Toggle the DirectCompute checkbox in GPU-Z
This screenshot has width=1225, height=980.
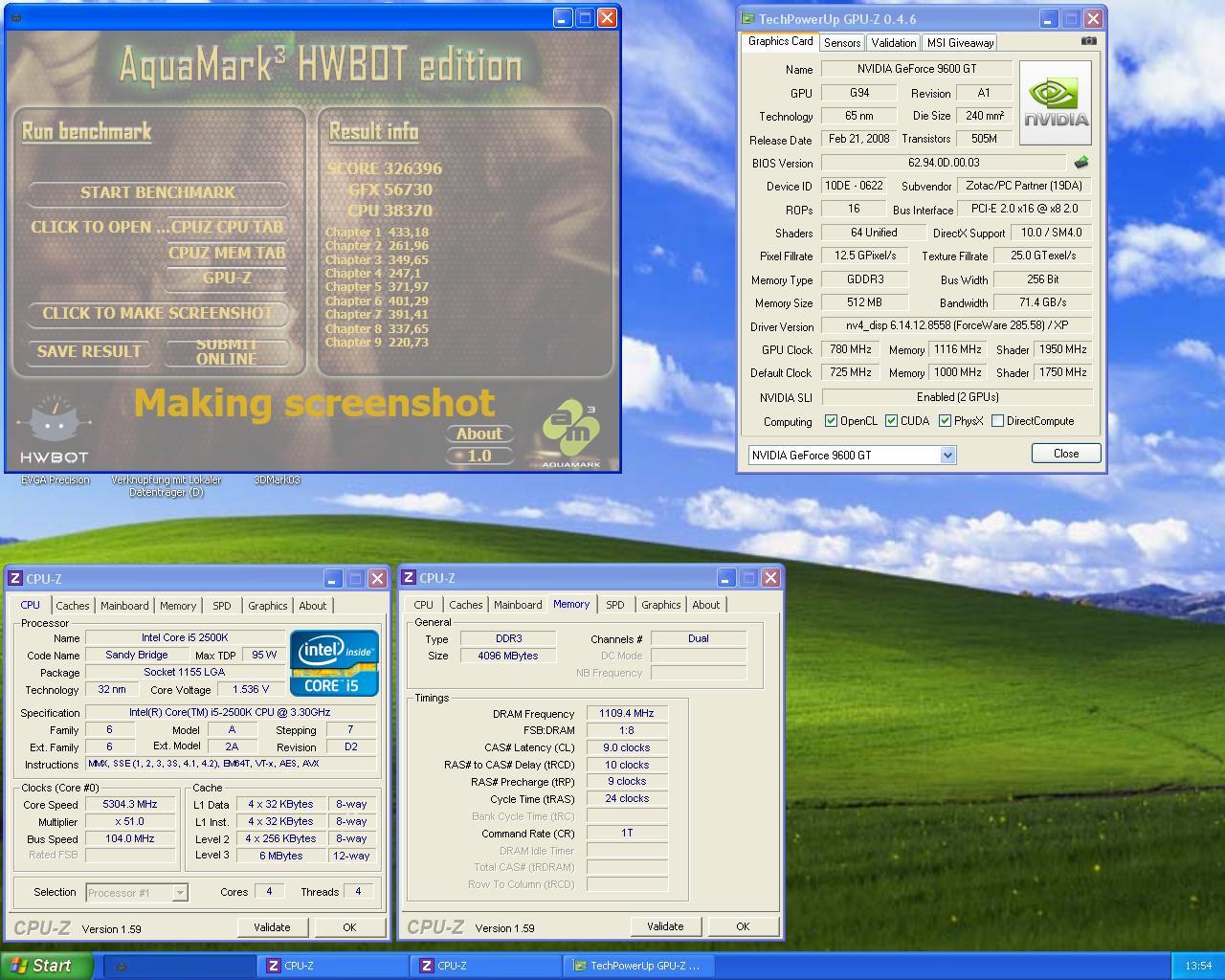click(998, 421)
